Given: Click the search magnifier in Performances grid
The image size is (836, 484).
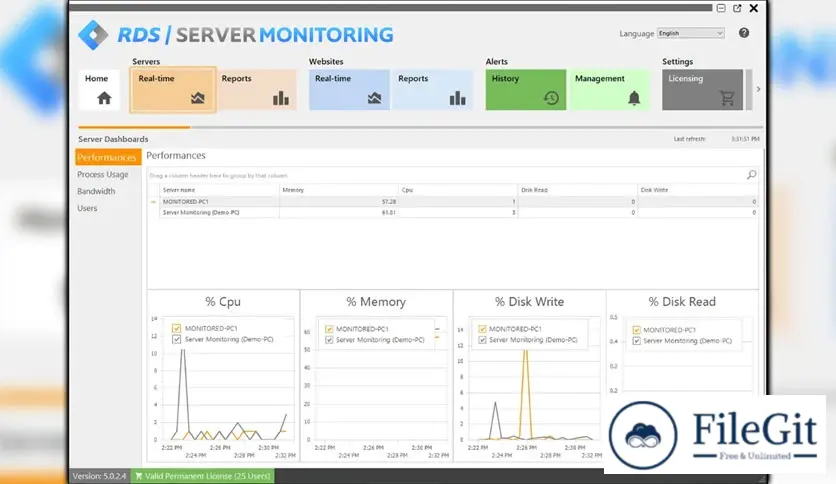Looking at the screenshot, I should [x=751, y=175].
